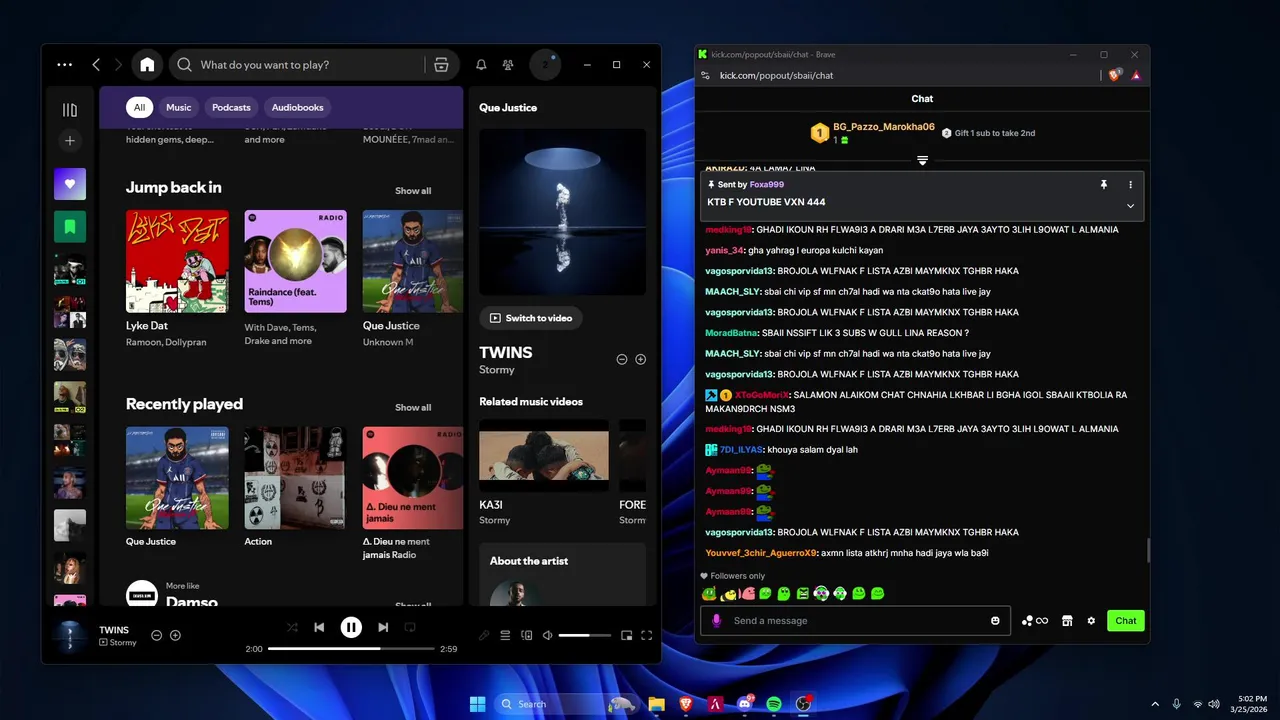
Task: Click the green Chat send button
Action: (1126, 621)
